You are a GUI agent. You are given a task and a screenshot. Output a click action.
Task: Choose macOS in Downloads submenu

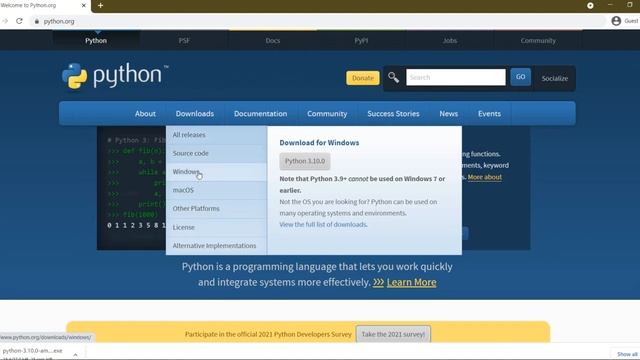[x=216, y=190]
